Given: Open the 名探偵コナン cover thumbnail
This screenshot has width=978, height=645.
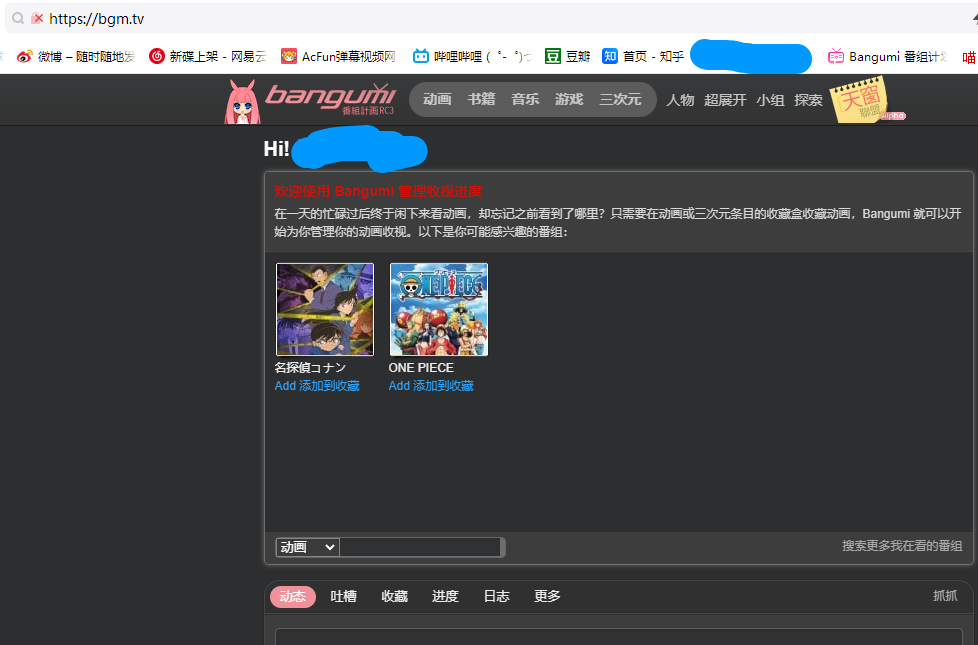Looking at the screenshot, I should tap(325, 309).
